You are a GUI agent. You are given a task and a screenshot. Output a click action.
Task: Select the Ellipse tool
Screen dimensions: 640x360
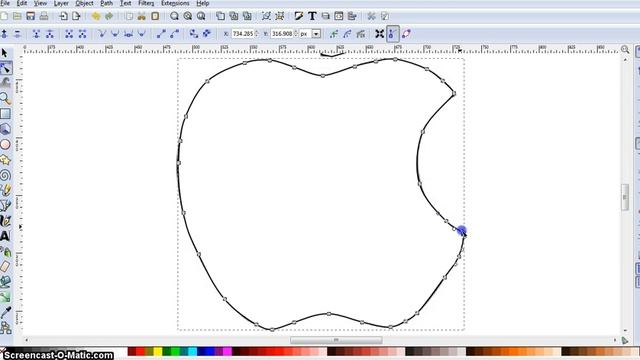(5, 144)
